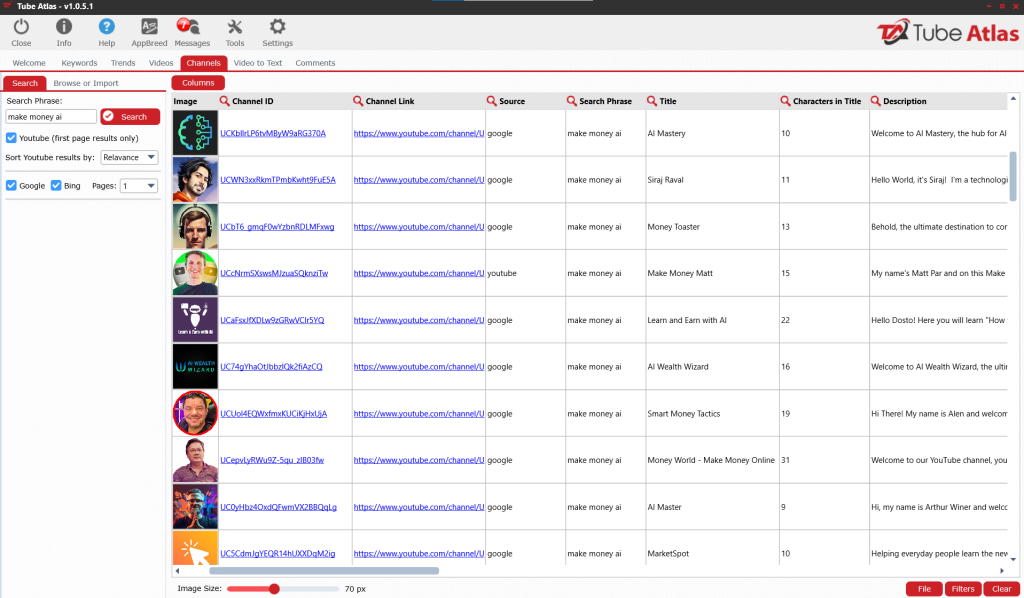Toggle the Google checkbox
1024x598 pixels.
(12, 186)
